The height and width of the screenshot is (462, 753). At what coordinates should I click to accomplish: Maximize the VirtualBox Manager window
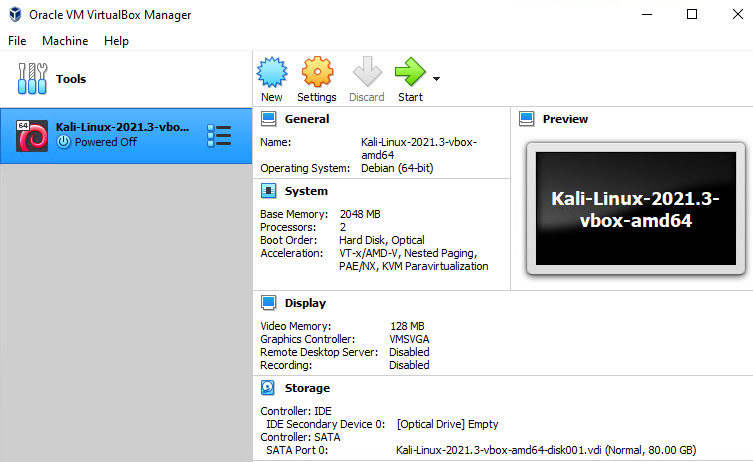692,14
